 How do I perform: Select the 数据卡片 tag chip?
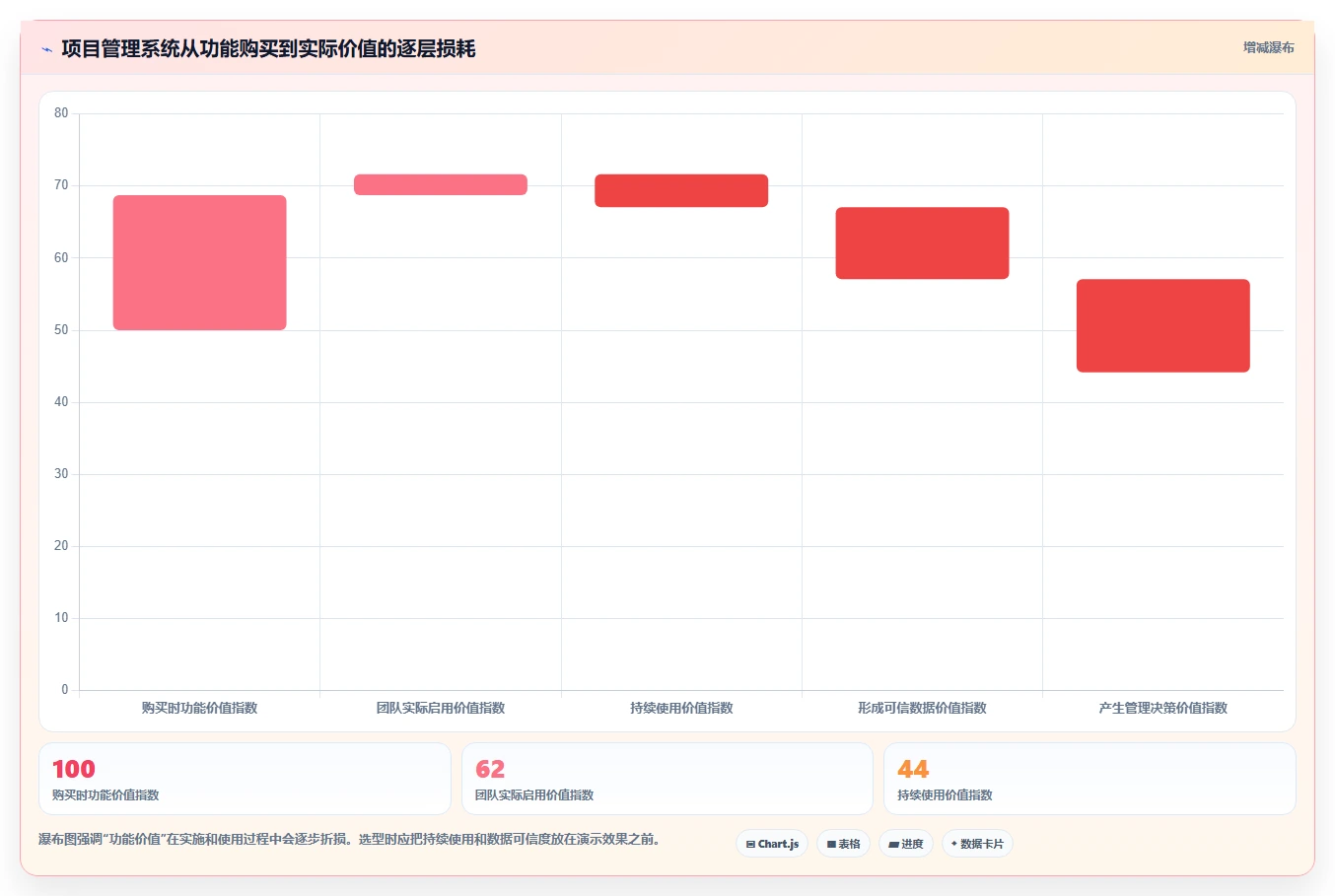(977, 844)
